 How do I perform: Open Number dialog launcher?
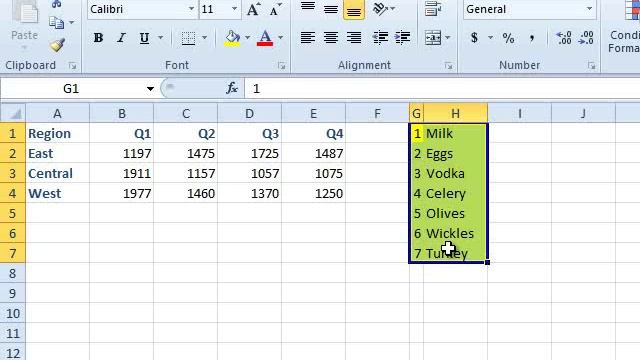pyautogui.click(x=591, y=65)
